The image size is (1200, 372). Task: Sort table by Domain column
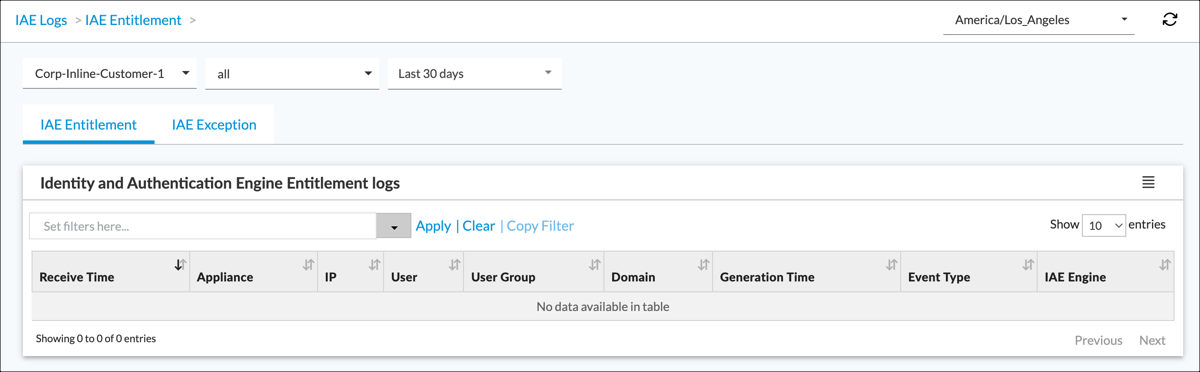tap(657, 272)
